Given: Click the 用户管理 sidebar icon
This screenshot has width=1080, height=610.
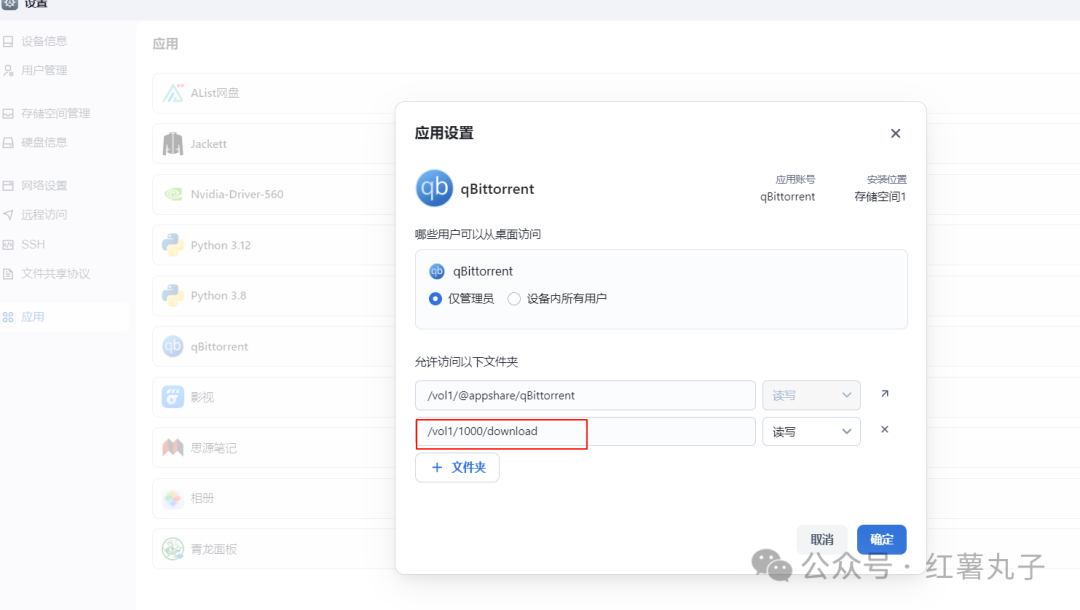Looking at the screenshot, I should point(8,70).
